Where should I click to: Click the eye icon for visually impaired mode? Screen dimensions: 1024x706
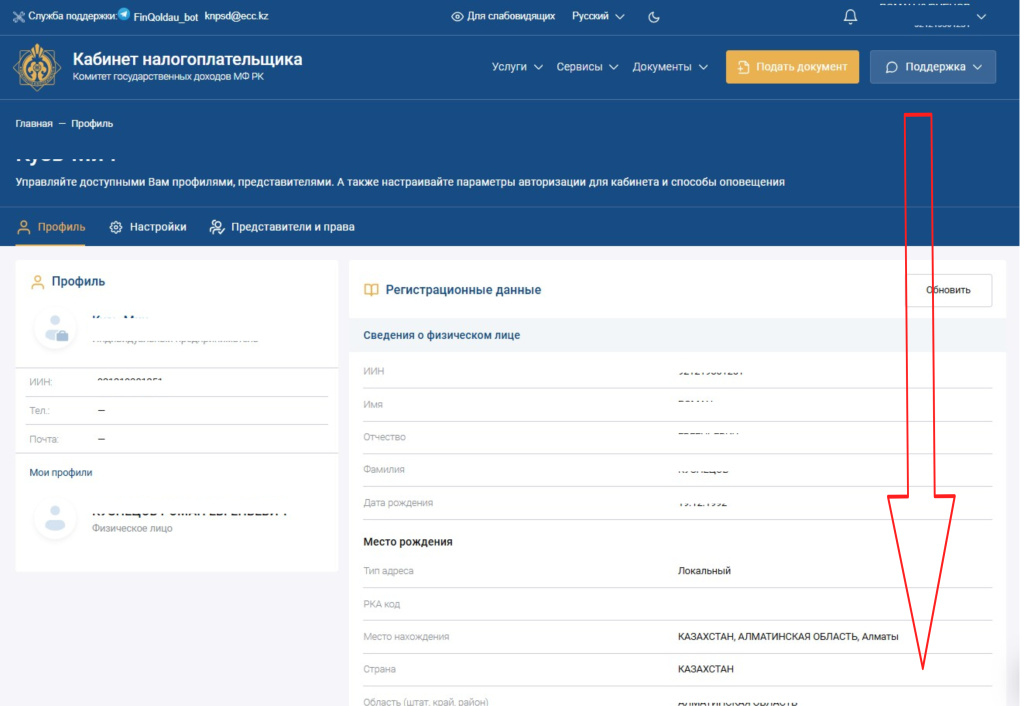point(457,17)
